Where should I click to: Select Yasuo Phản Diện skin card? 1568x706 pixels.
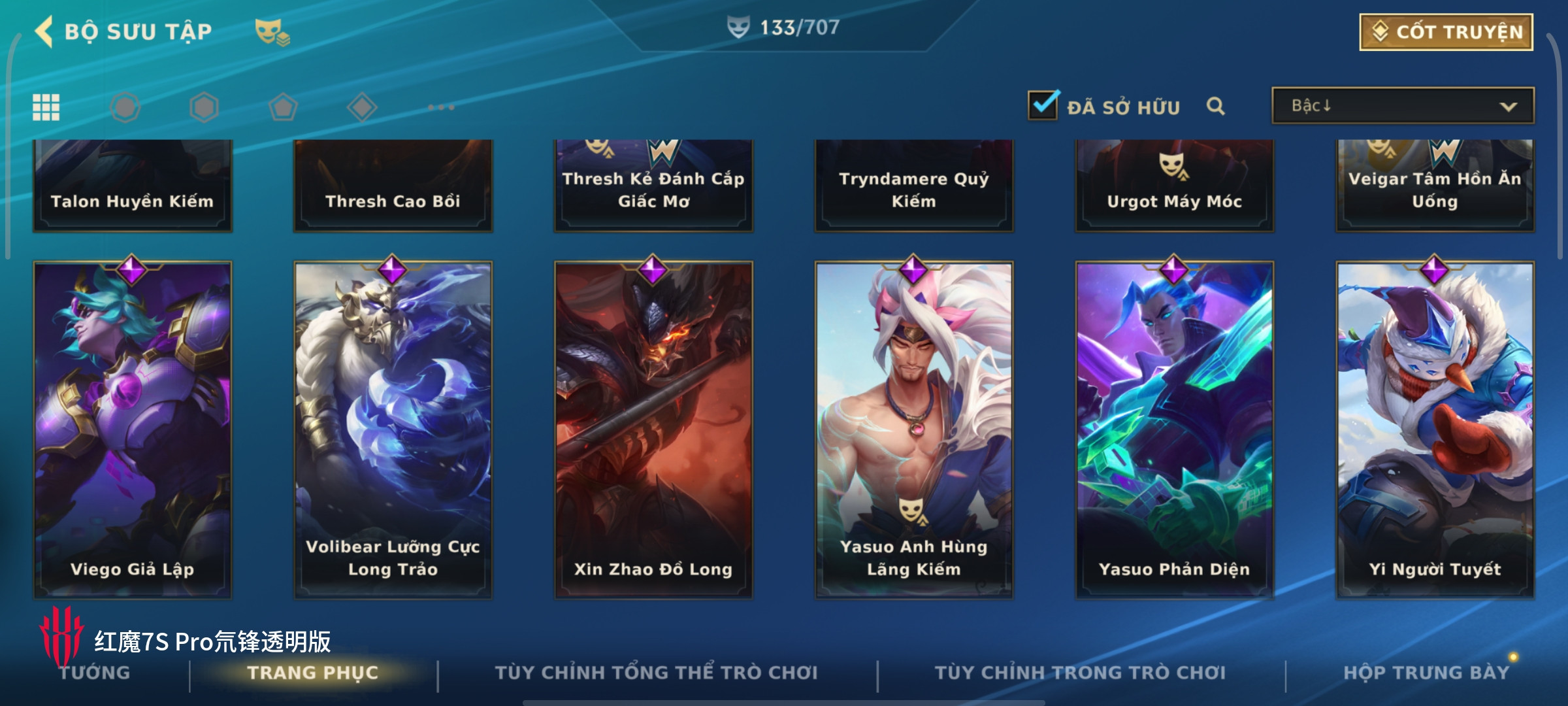click(1174, 429)
